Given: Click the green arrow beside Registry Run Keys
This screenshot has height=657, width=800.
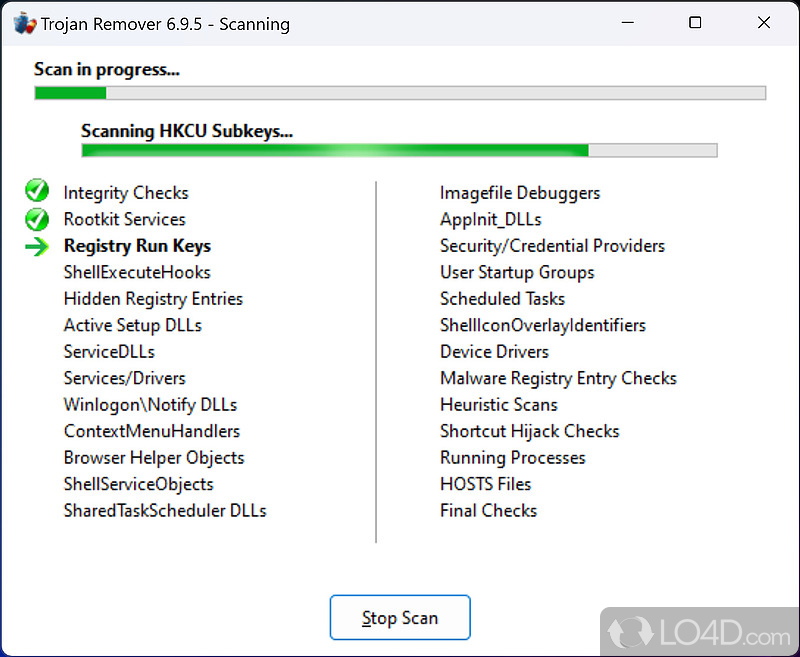Looking at the screenshot, I should click(37, 246).
